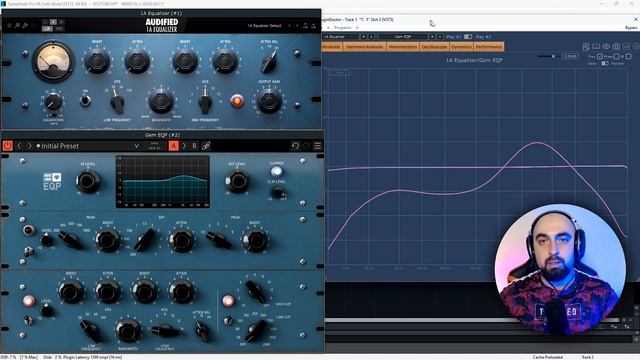Click the Gem EQP Clip Level knob
The image size is (640, 360).
278,192
